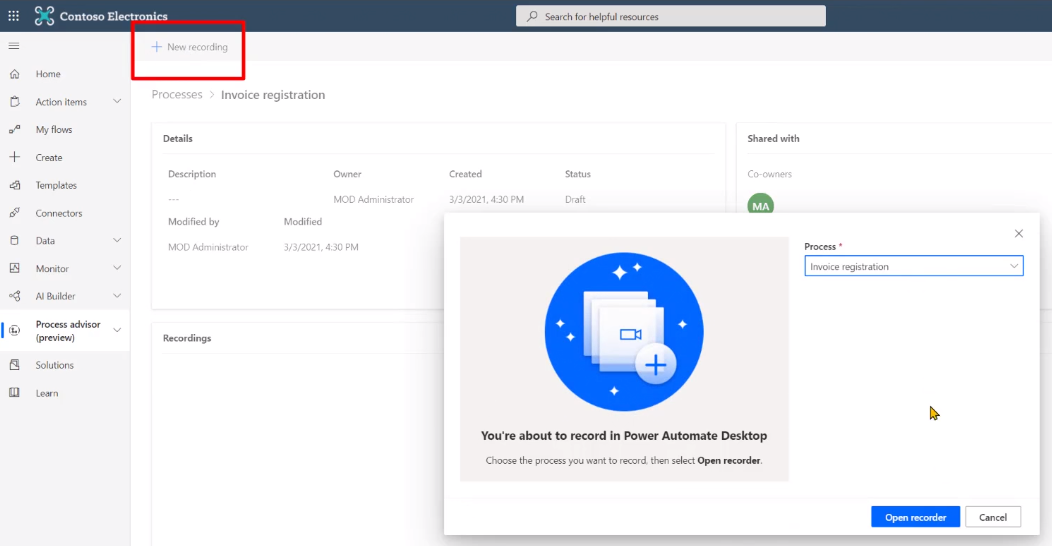Click the New recording label text
This screenshot has width=1052, height=546.
pyautogui.click(x=197, y=47)
